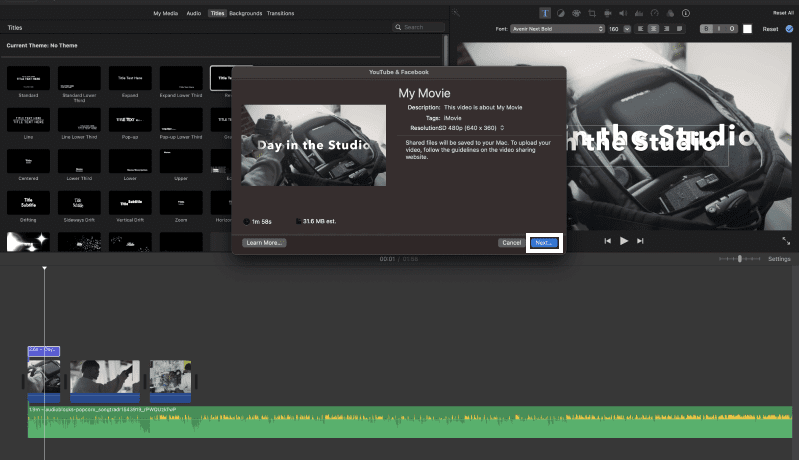Open the Avenir Next Bold font dropdown

click(x=557, y=29)
